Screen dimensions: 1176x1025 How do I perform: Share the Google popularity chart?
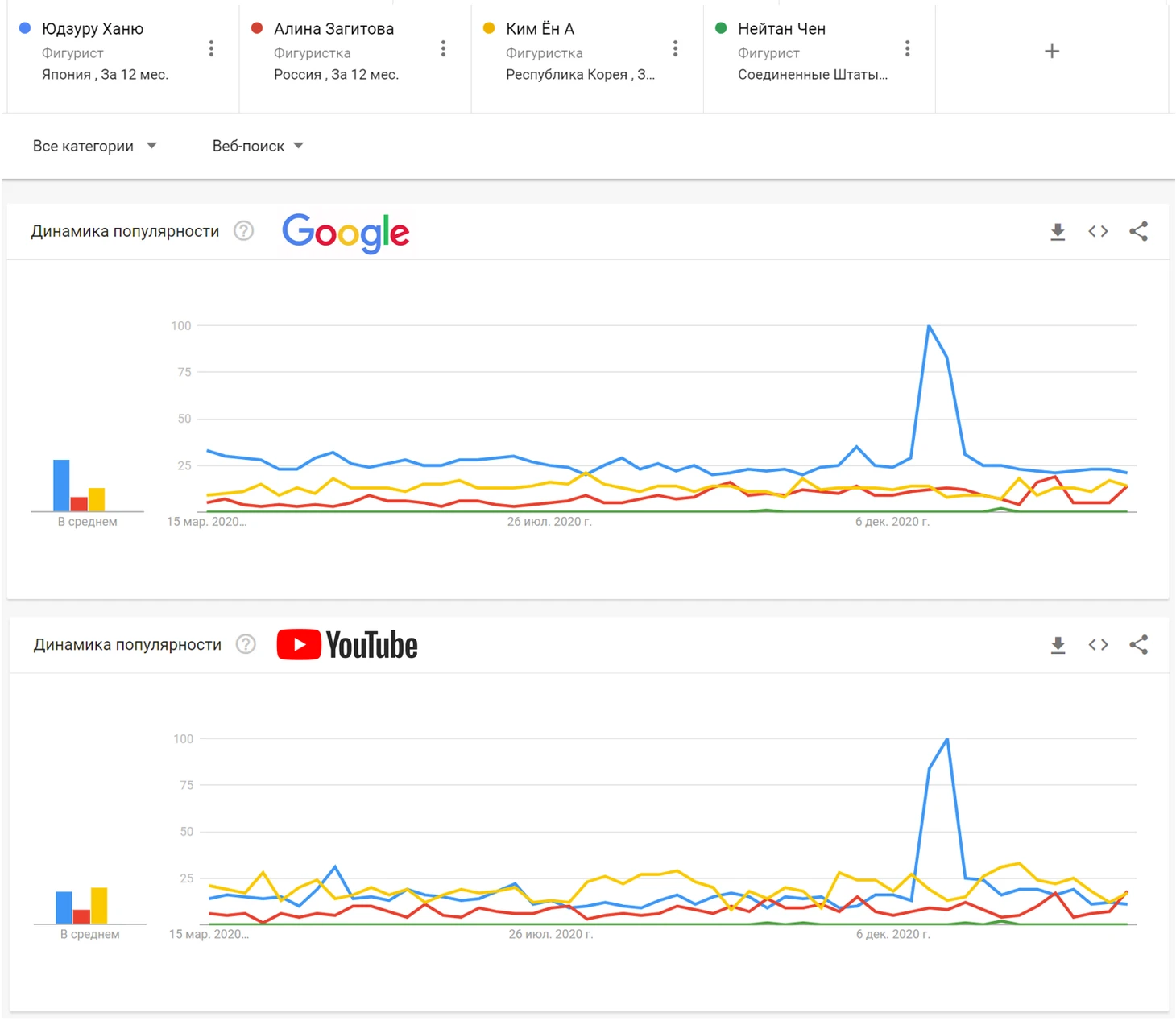[x=1138, y=232]
